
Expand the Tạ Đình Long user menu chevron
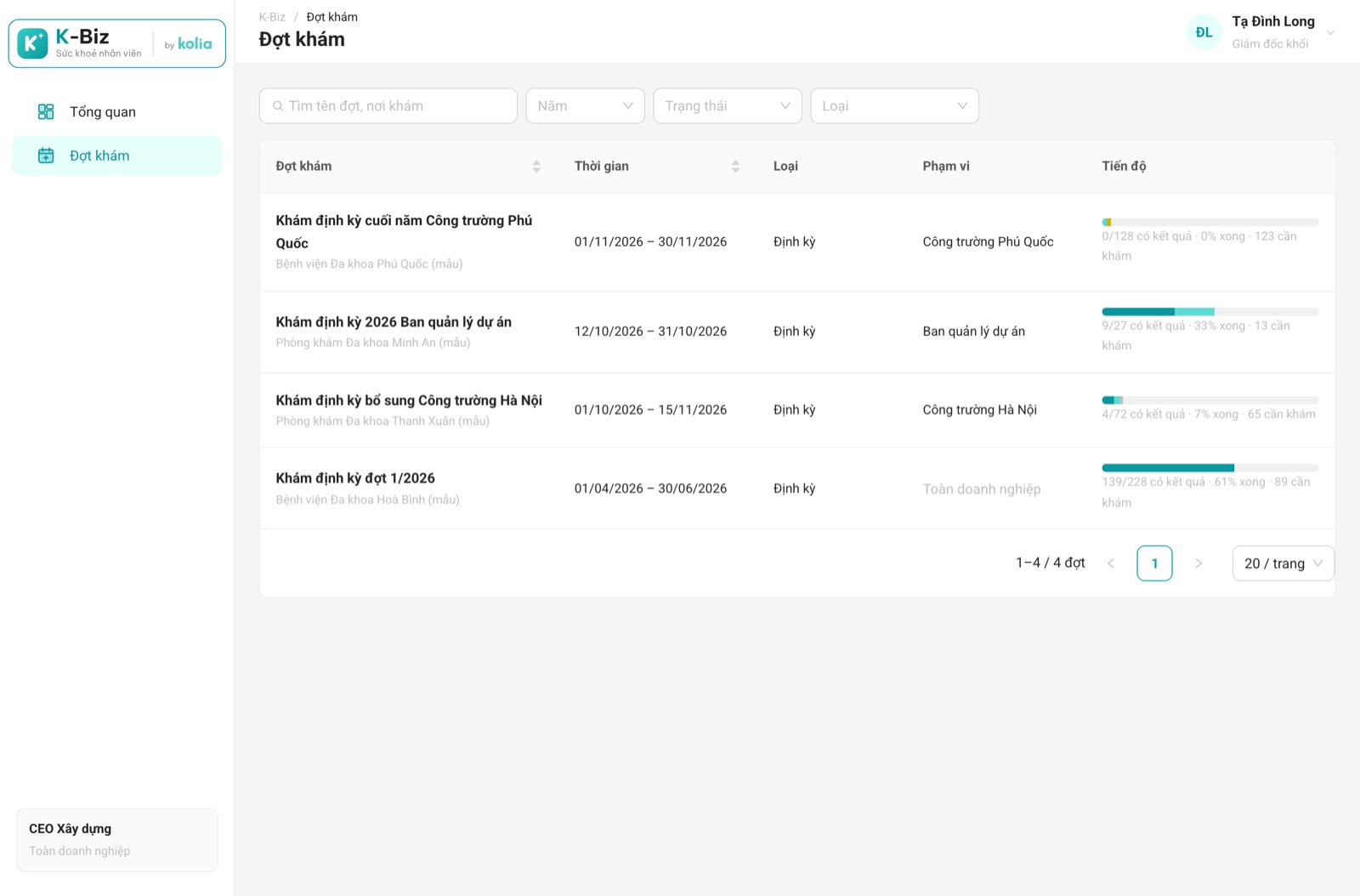coord(1330,33)
